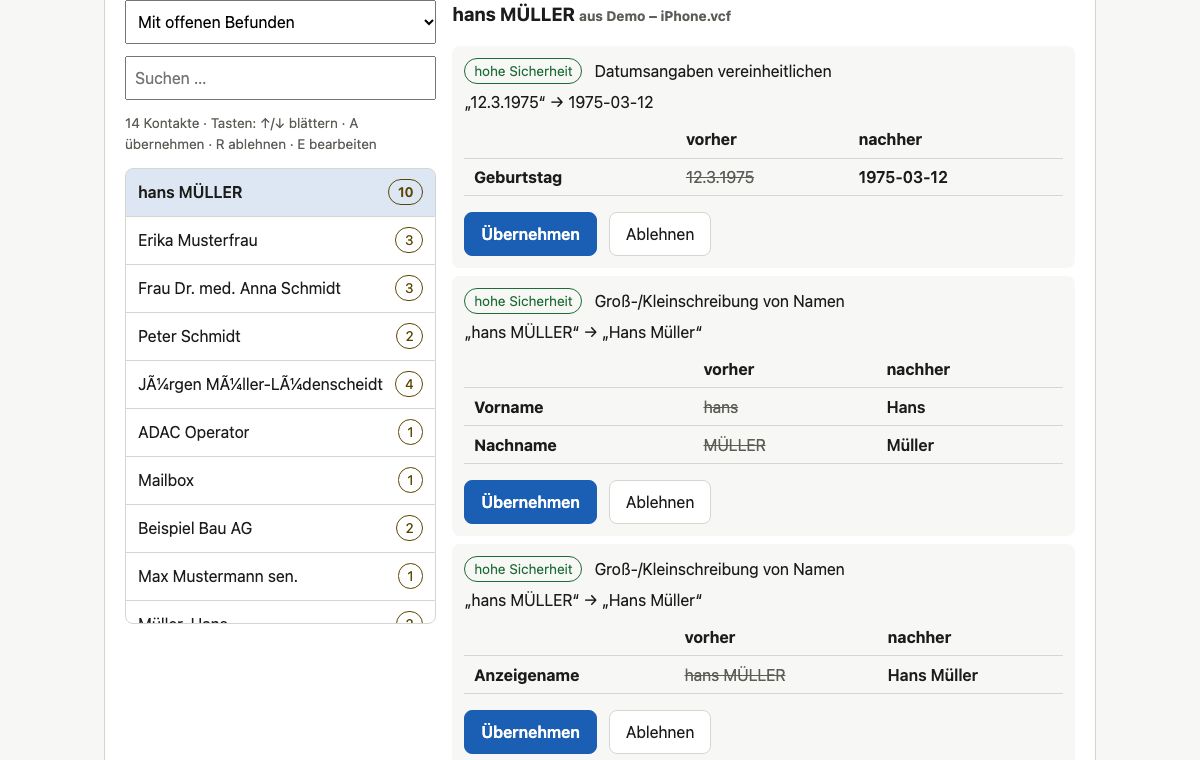Click the new Nachname value Müller

[x=910, y=445]
